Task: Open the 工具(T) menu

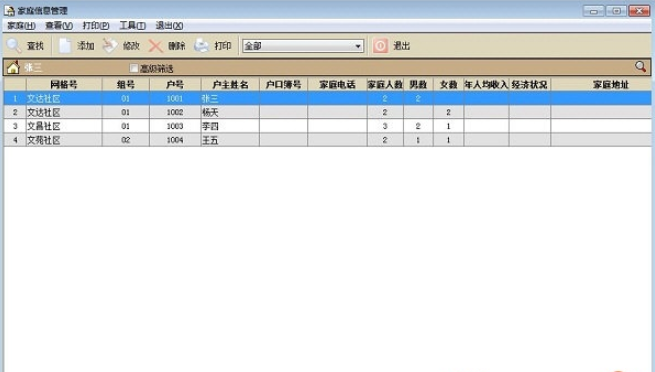Action: coord(132,26)
